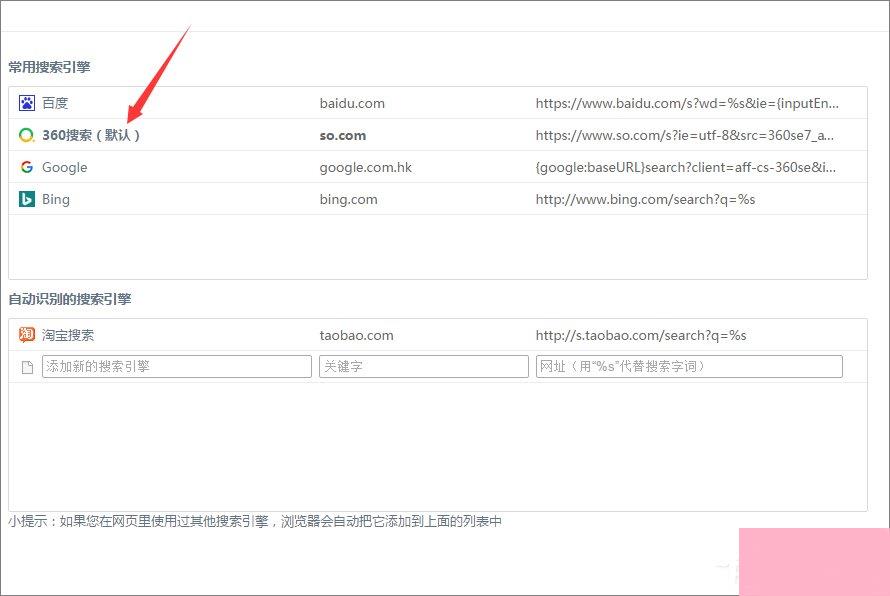
Task: Click the taobao.com keyword cell
Action: pos(356,335)
